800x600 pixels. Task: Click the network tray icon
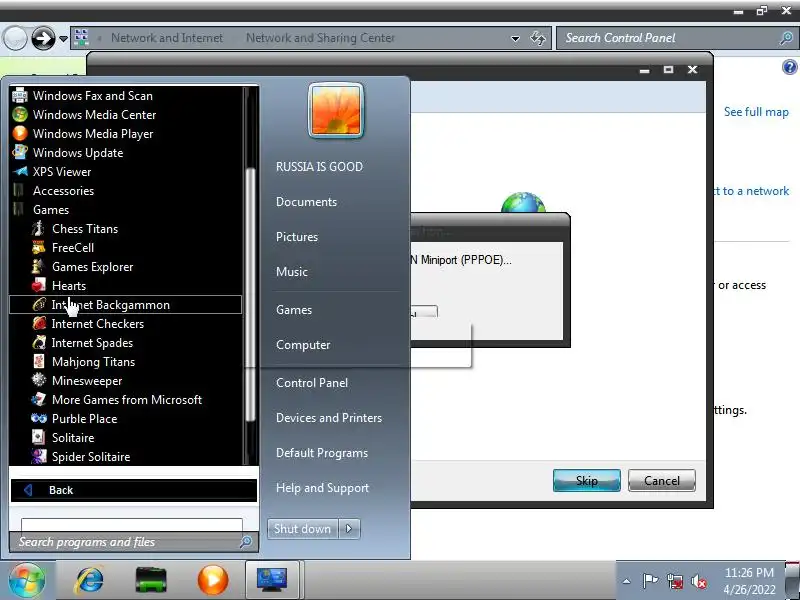pyautogui.click(x=675, y=581)
